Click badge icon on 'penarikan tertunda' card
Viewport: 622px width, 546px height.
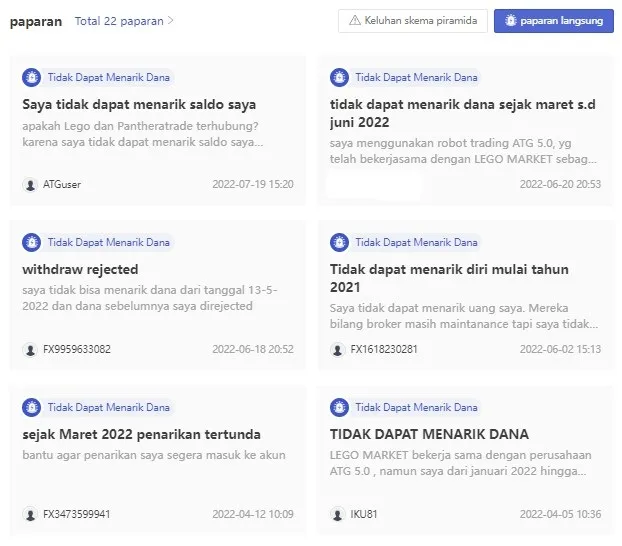point(31,408)
